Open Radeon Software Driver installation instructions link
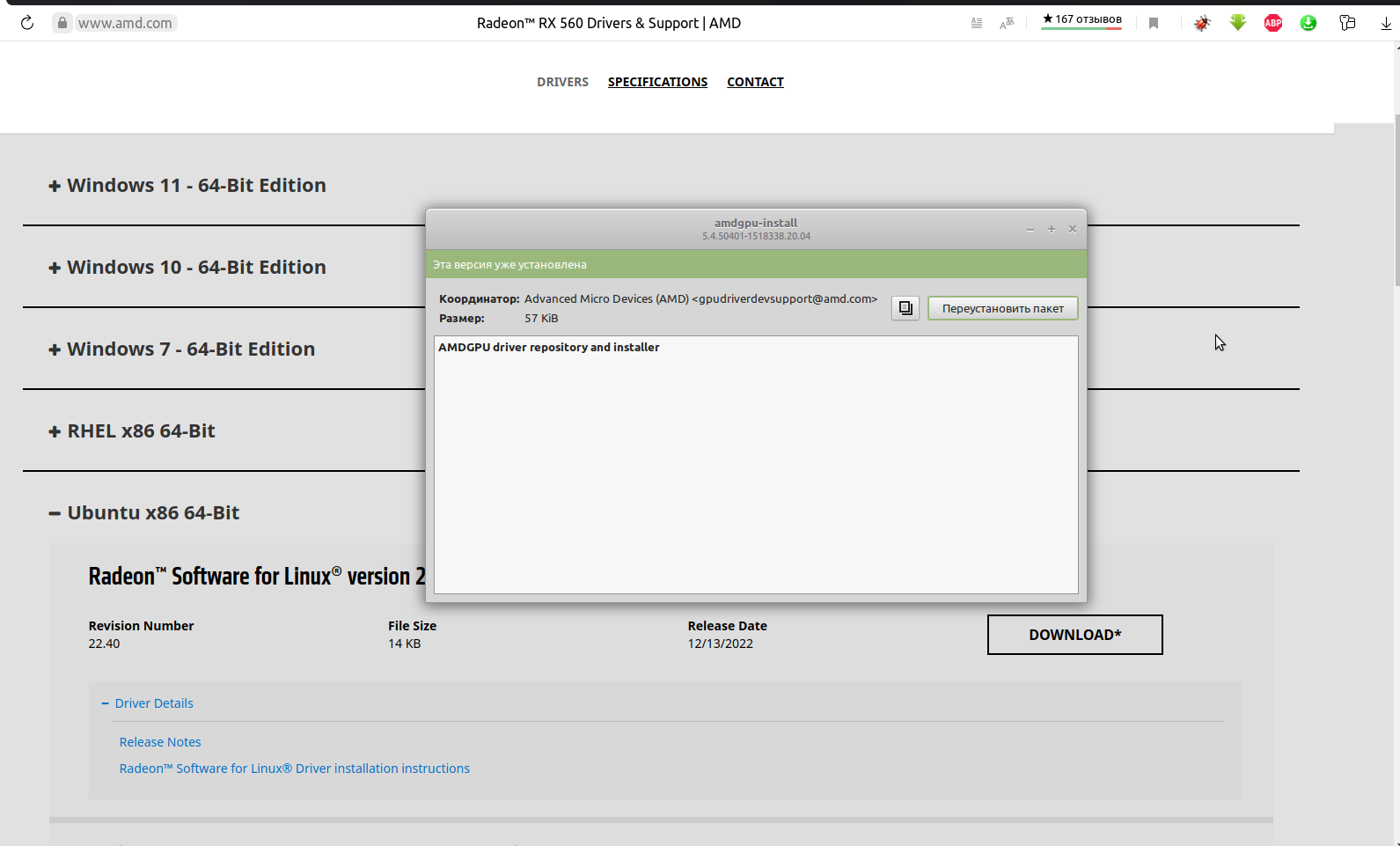 pyautogui.click(x=295, y=769)
